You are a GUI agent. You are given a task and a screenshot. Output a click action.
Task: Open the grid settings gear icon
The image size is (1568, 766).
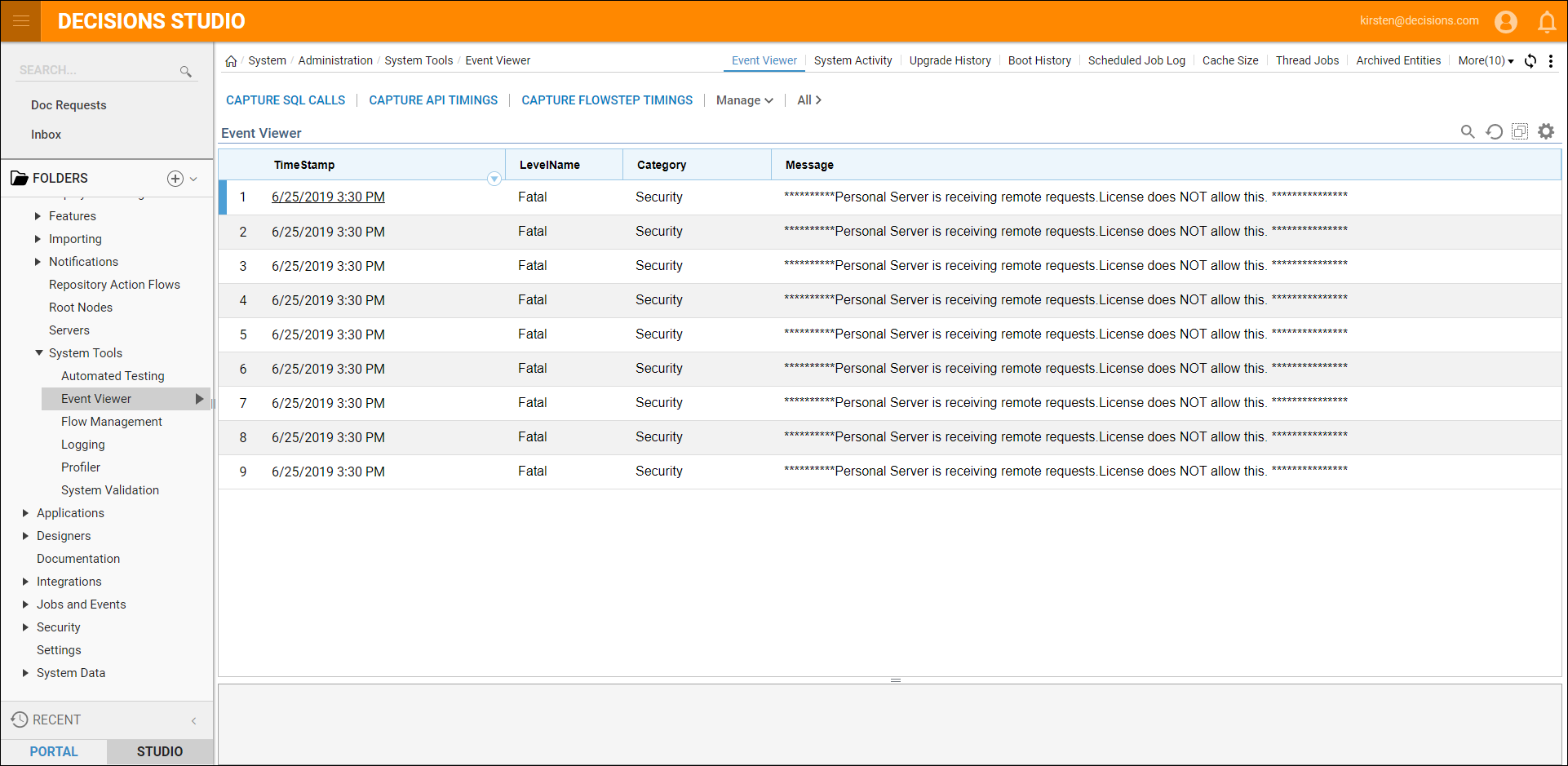click(1546, 131)
